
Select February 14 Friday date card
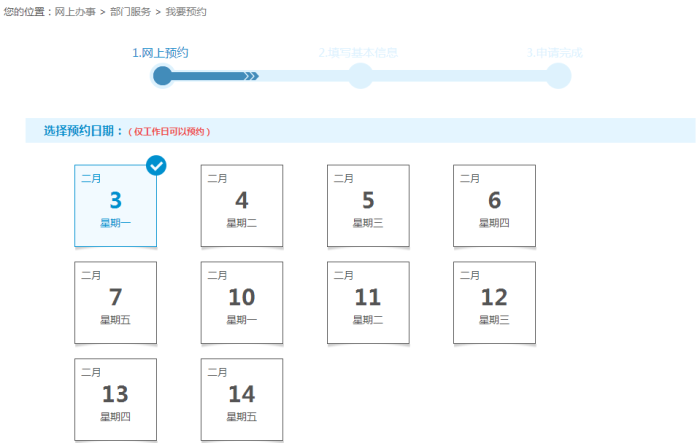click(241, 399)
